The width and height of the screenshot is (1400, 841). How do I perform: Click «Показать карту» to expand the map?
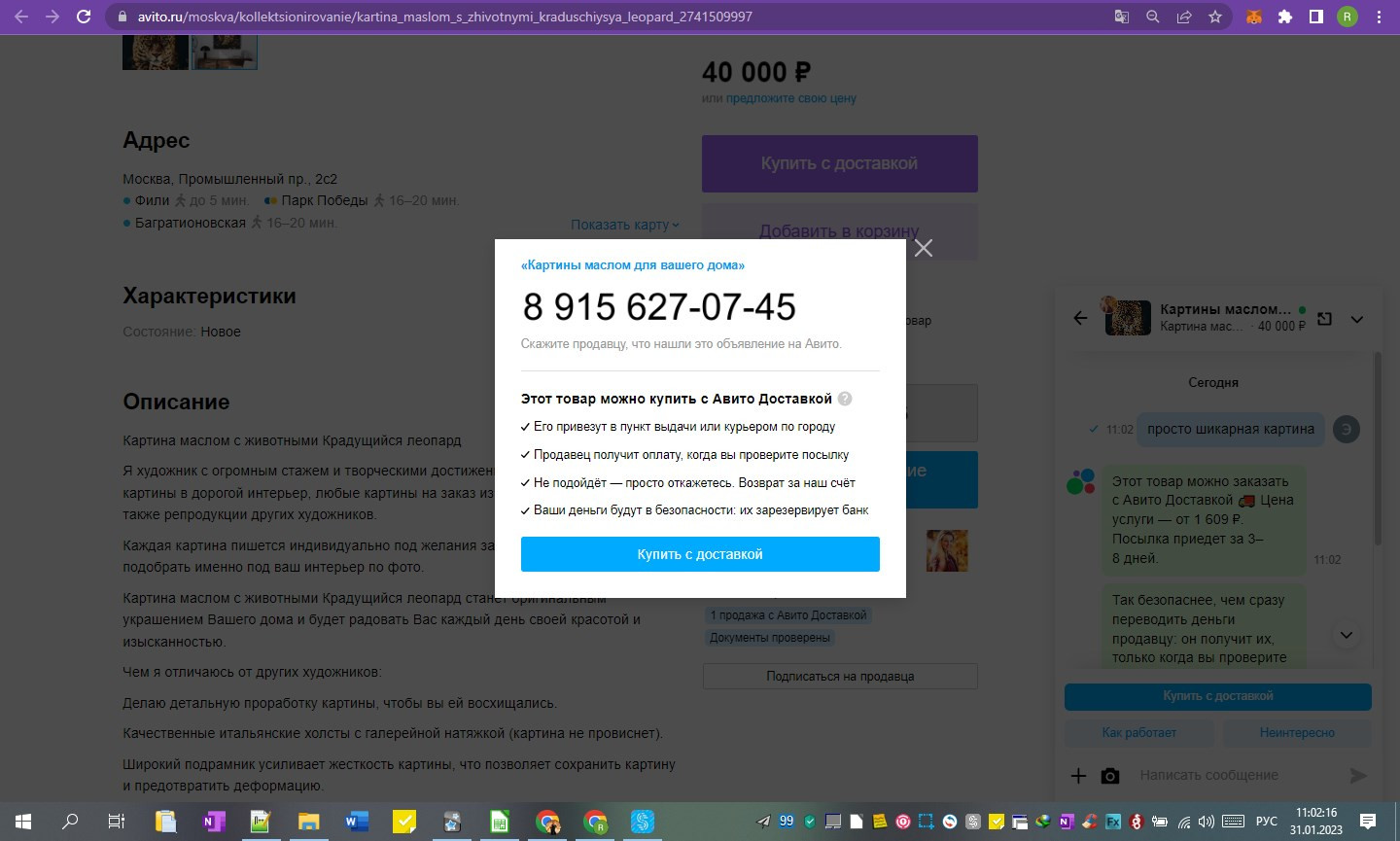625,225
